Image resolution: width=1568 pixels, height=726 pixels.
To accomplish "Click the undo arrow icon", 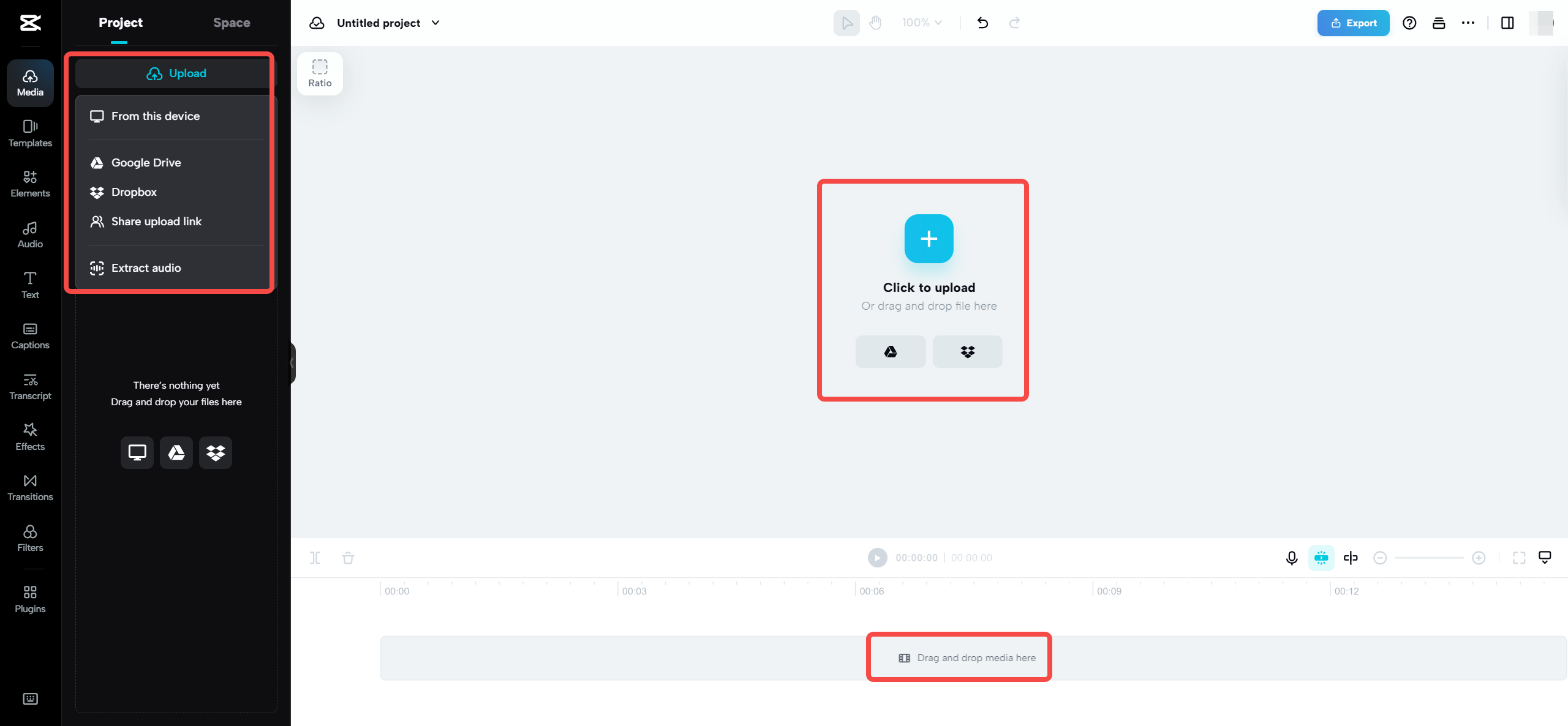I will click(982, 23).
